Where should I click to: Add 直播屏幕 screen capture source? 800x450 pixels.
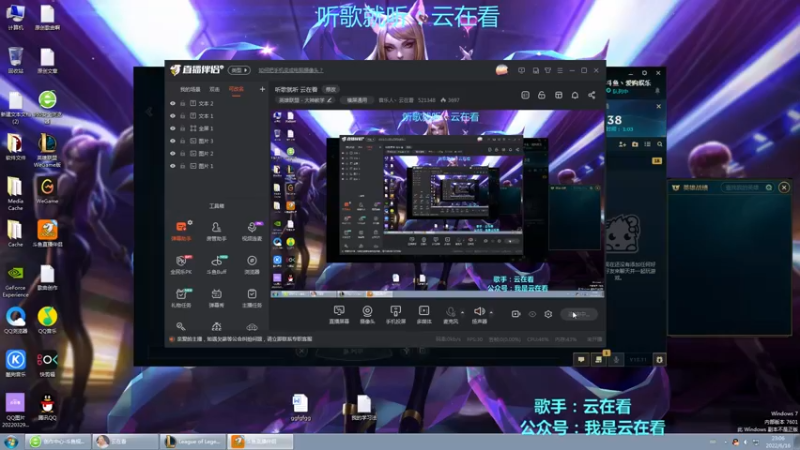(339, 314)
